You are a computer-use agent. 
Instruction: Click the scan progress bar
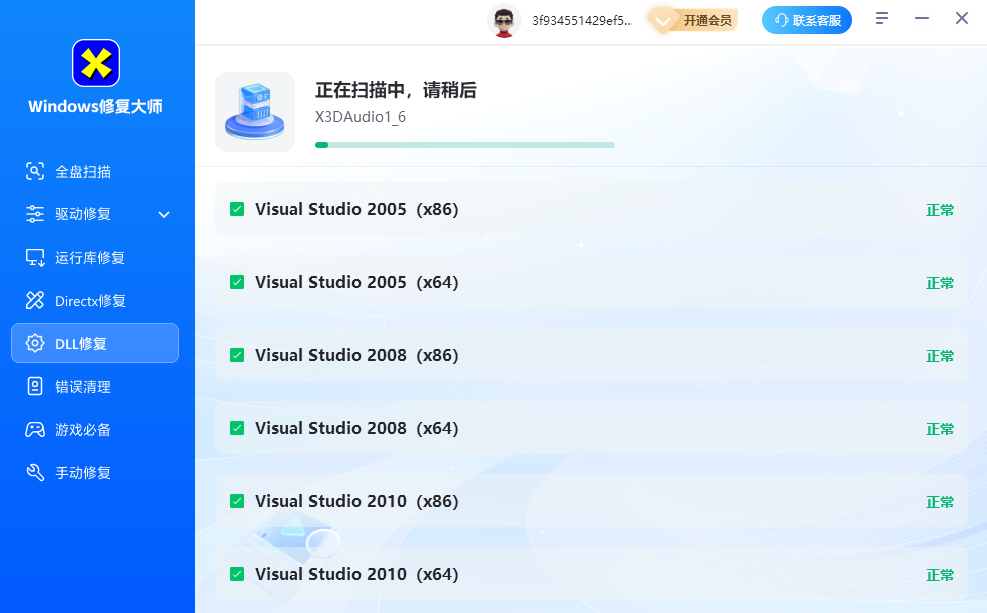465,145
